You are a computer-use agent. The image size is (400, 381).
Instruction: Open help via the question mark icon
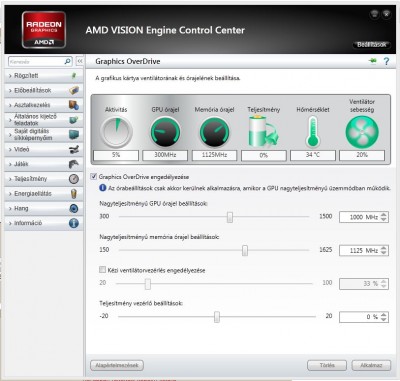(386, 61)
